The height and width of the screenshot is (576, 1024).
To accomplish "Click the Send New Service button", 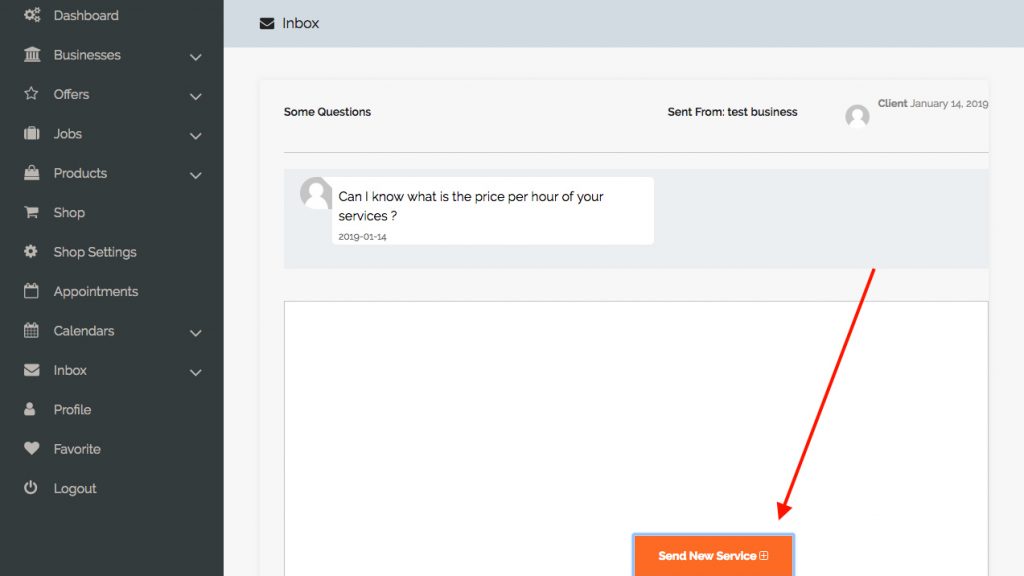I will [x=713, y=555].
